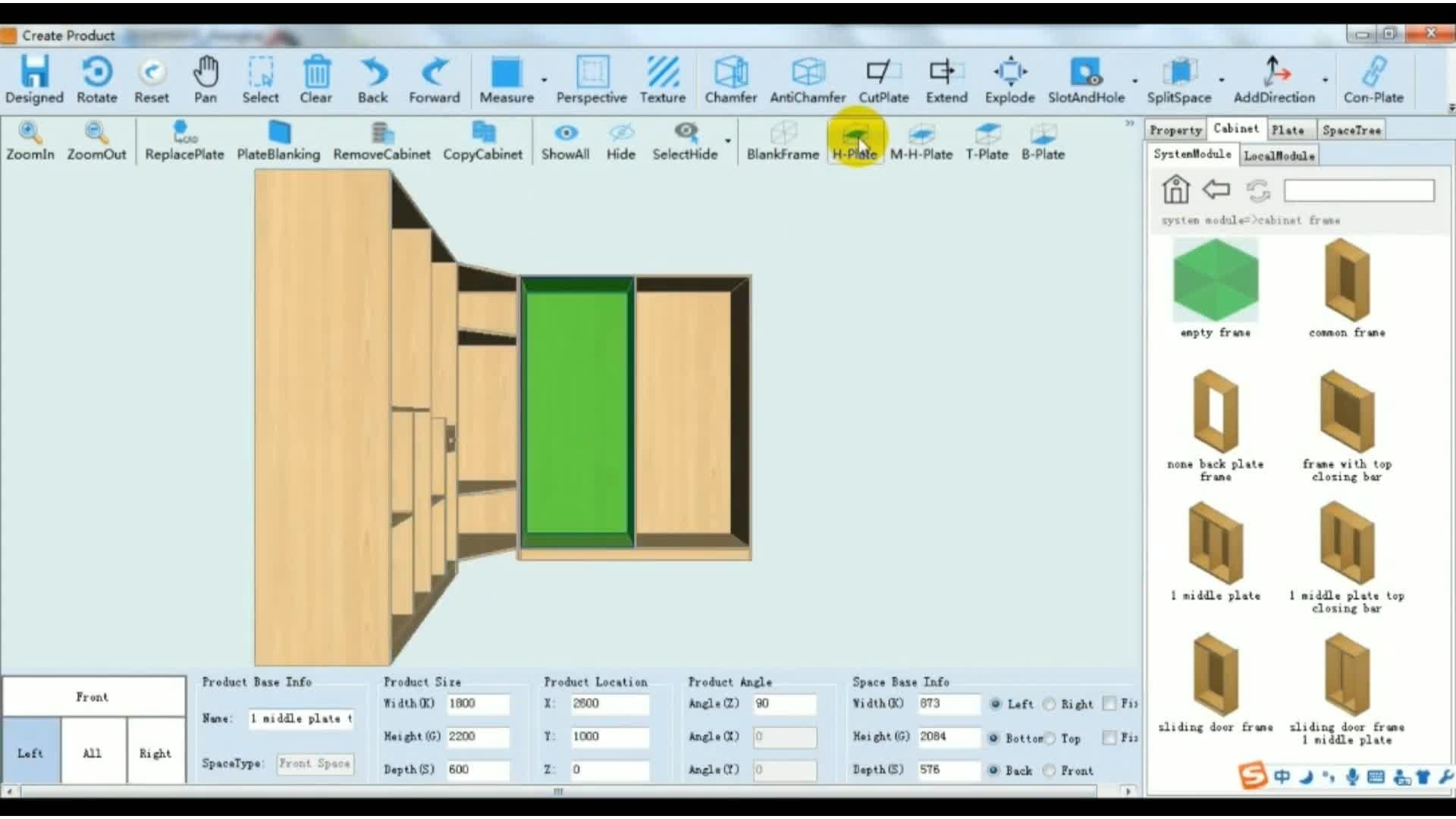The image size is (1456, 819).
Task: Click the Texture toolbar icon
Action: coord(662,73)
